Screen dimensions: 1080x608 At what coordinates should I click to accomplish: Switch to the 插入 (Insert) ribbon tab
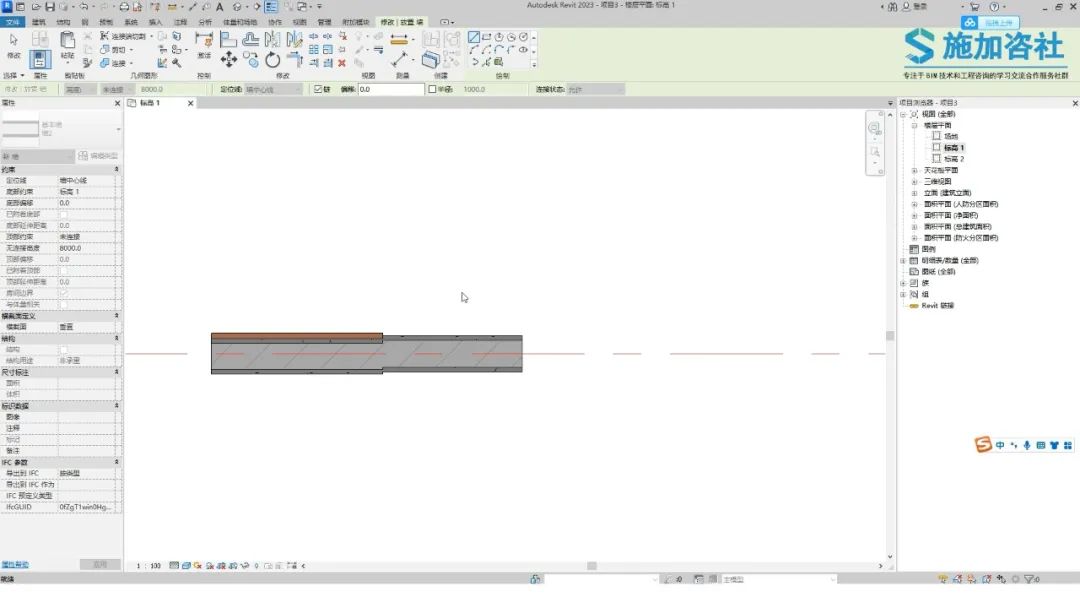click(156, 23)
